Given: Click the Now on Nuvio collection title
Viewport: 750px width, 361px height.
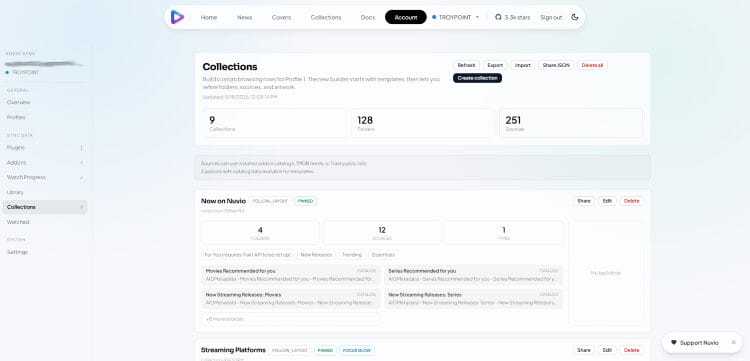Looking at the screenshot, I should pyautogui.click(x=223, y=201).
